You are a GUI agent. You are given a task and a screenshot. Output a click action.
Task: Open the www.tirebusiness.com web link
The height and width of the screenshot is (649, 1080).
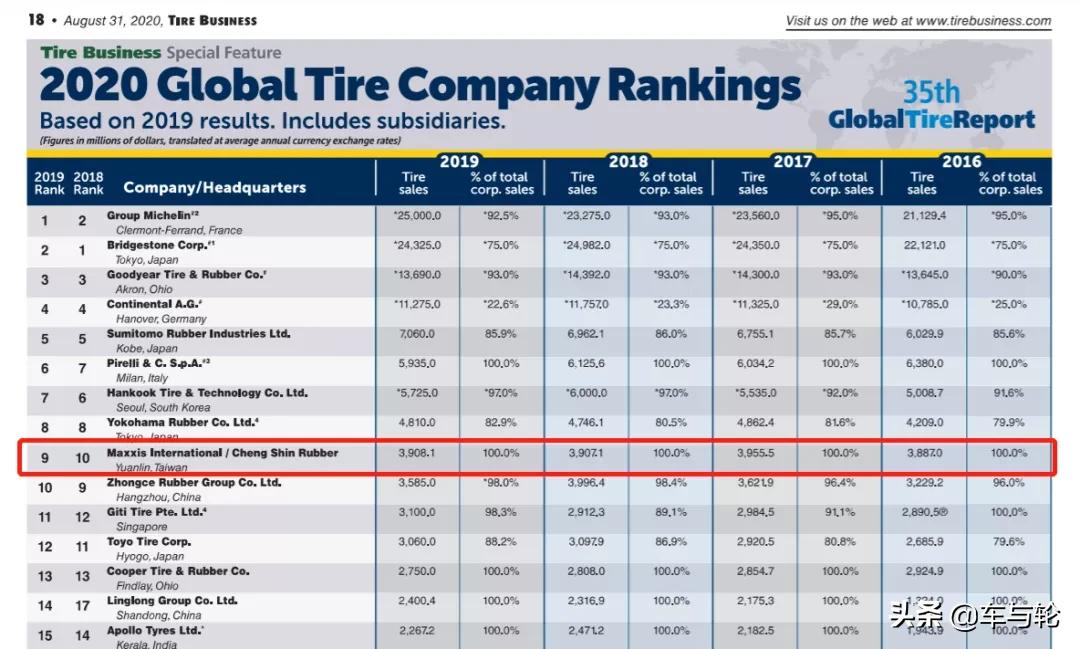point(984,21)
